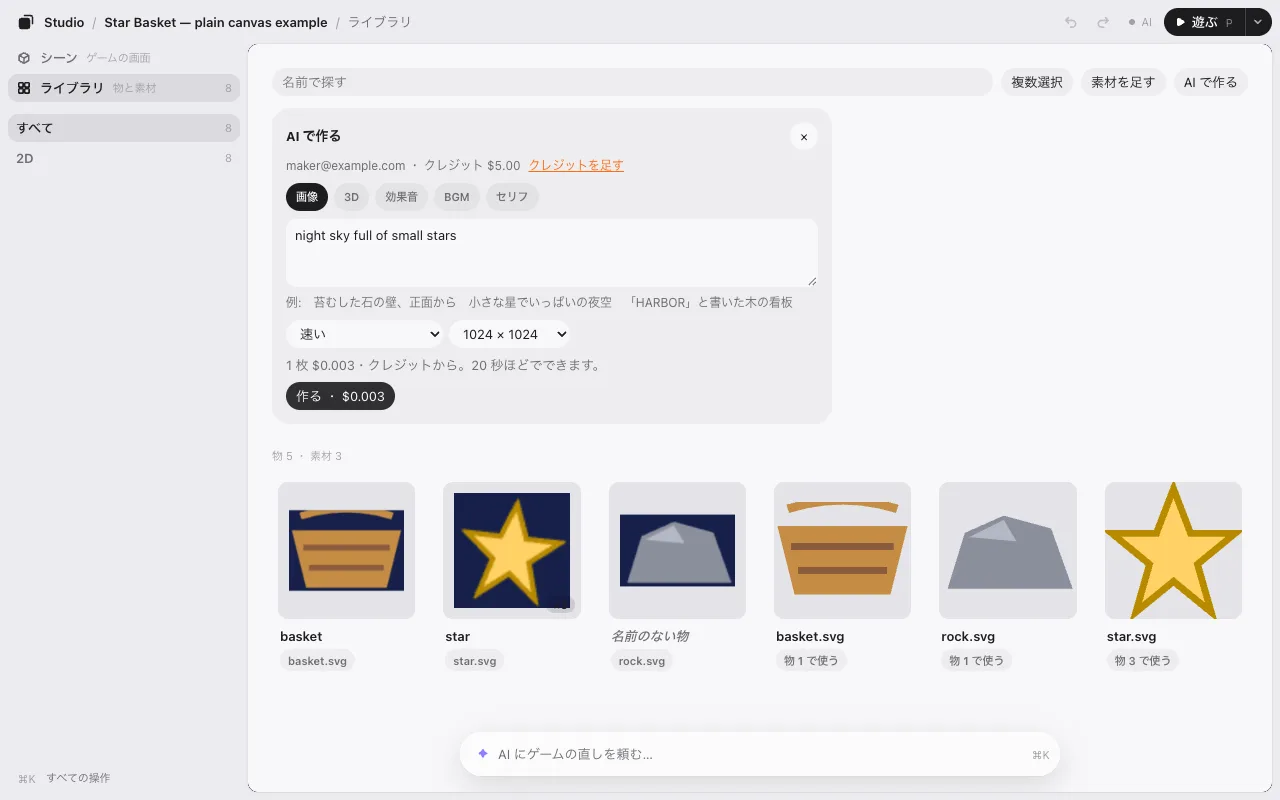Click the prompt text area

552,253
